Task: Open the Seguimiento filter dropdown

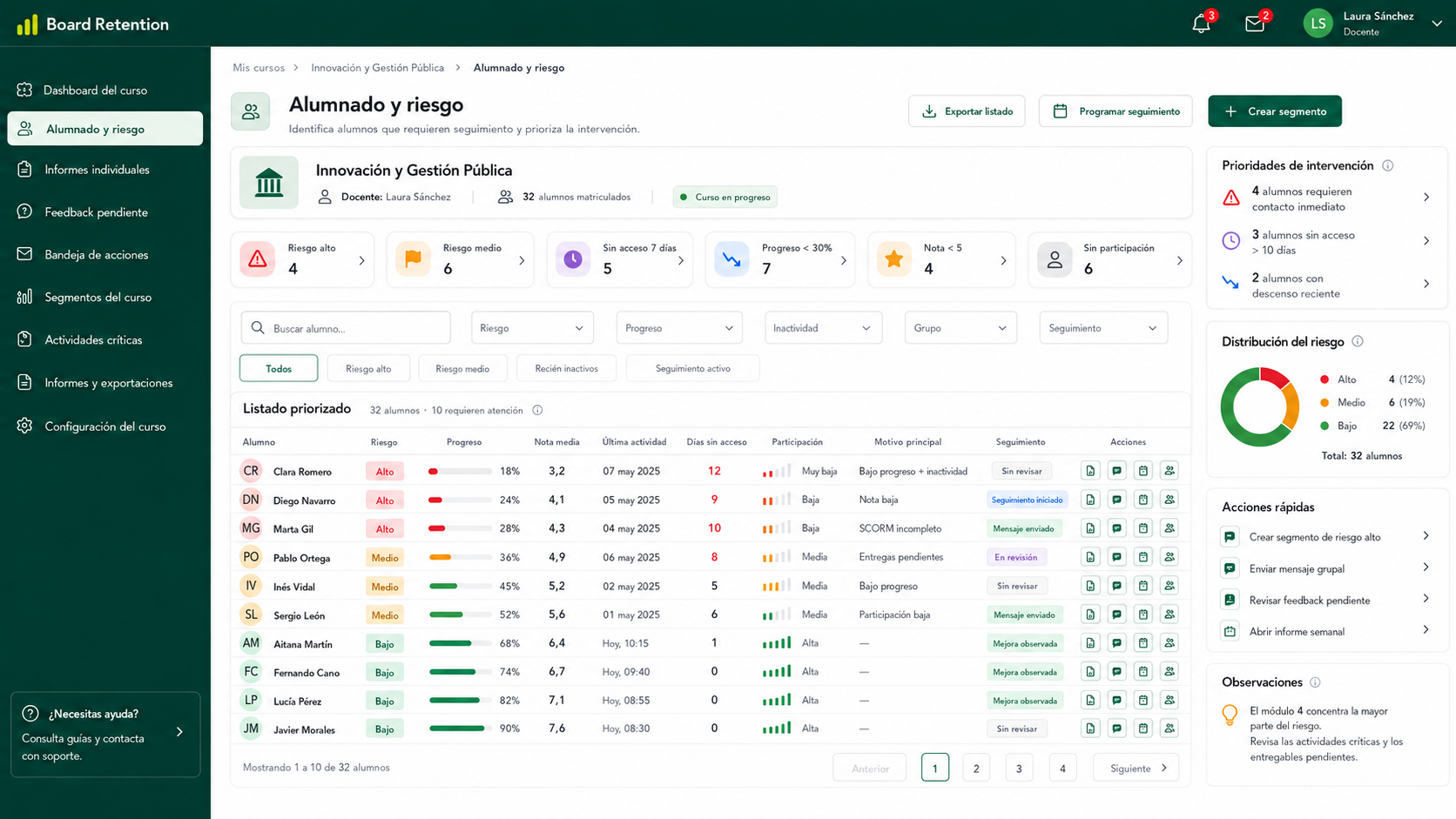Action: [x=1103, y=328]
